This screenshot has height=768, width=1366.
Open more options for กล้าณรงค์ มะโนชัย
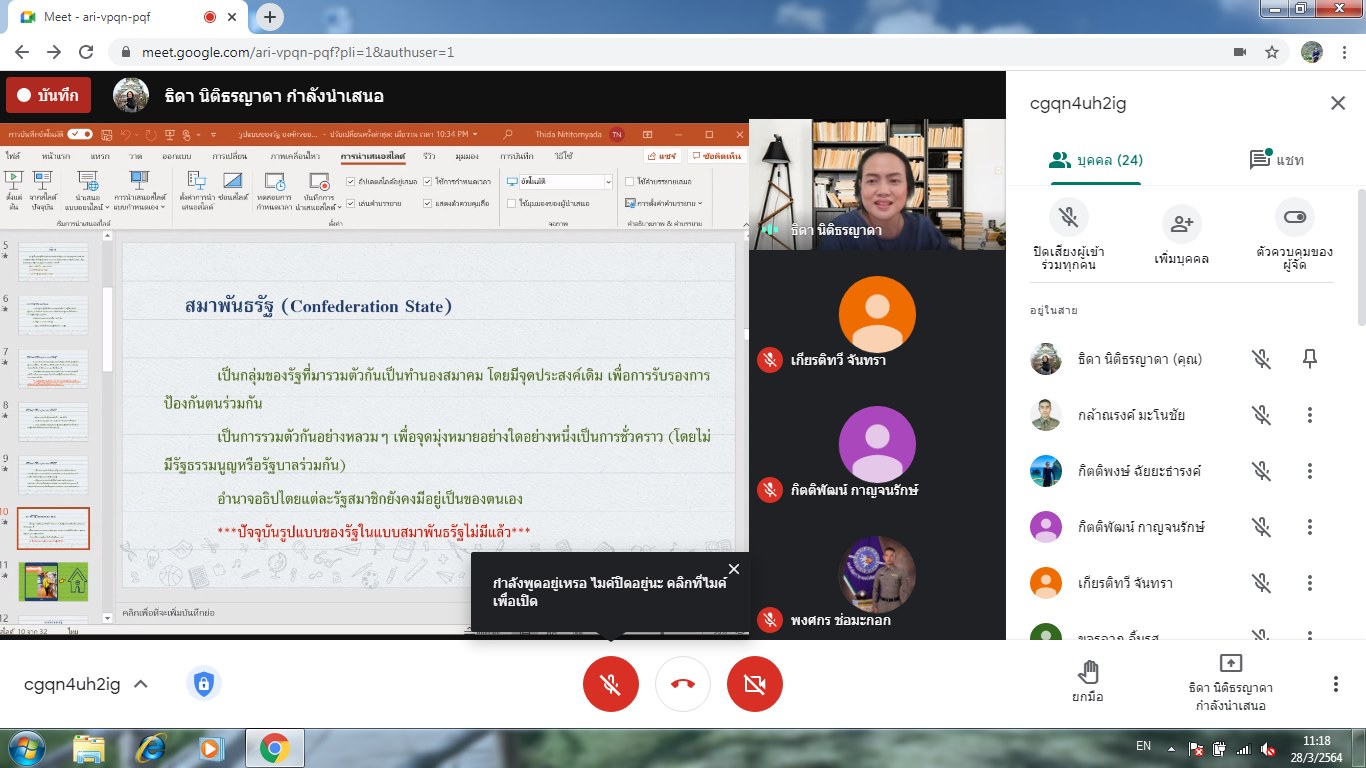(x=1310, y=415)
